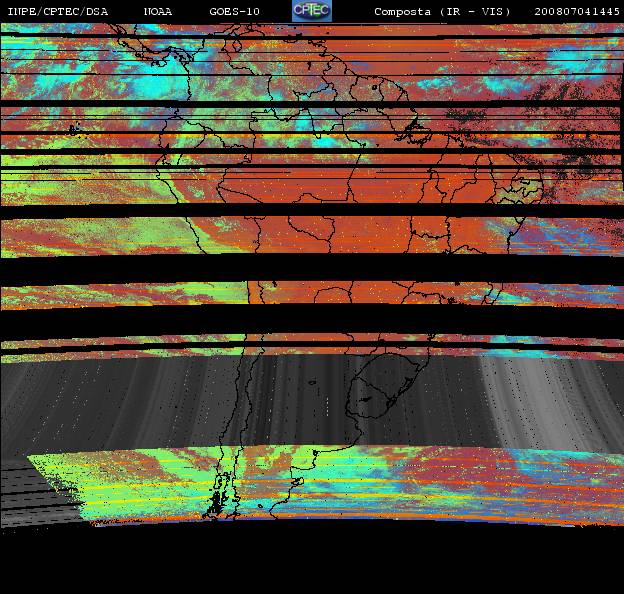Screen dimensions: 624x594
Task: Click the INPE/CPTEC/DSA header text
Action: 58,12
